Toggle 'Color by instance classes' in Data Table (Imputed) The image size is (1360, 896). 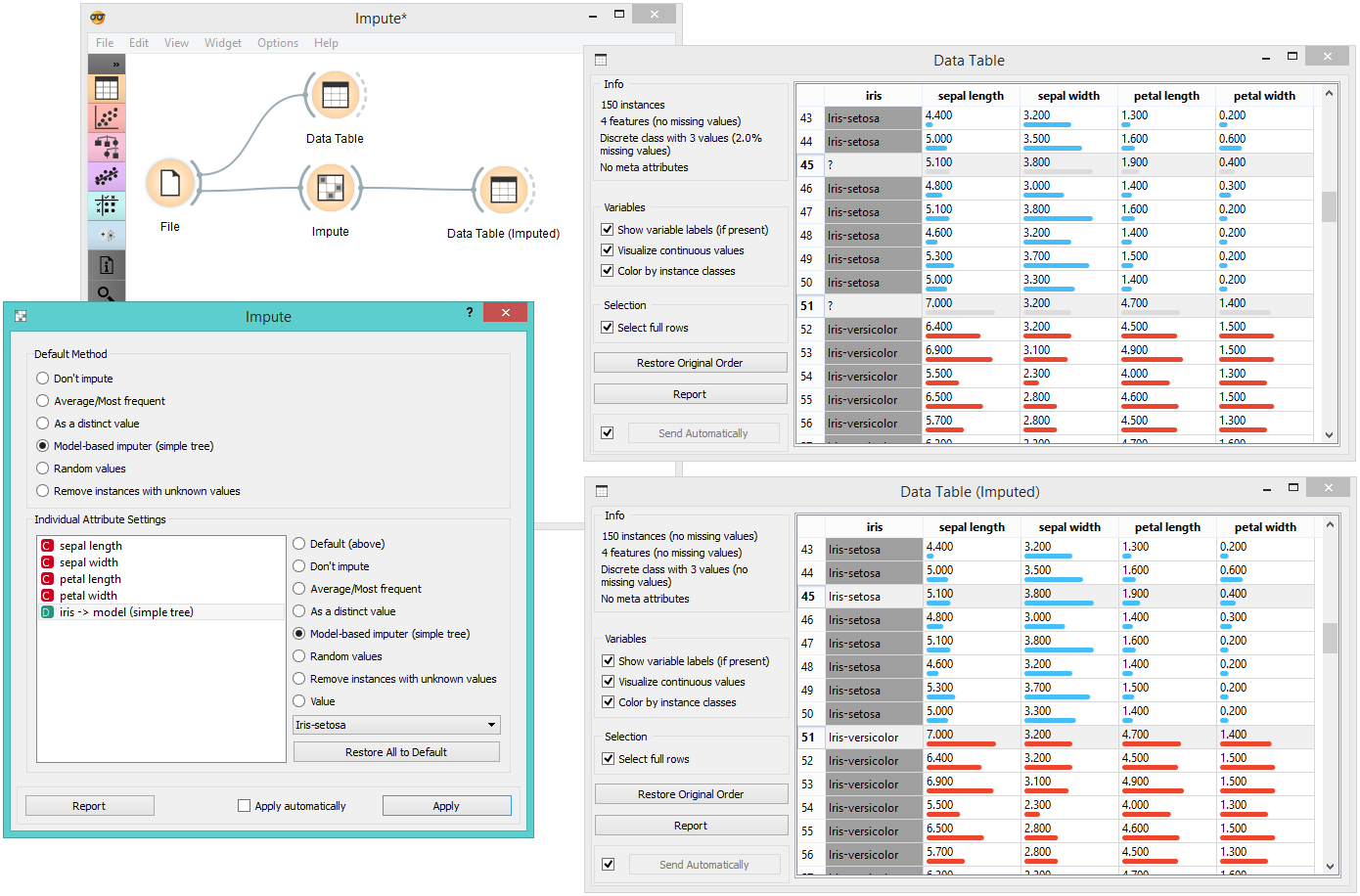pos(609,702)
